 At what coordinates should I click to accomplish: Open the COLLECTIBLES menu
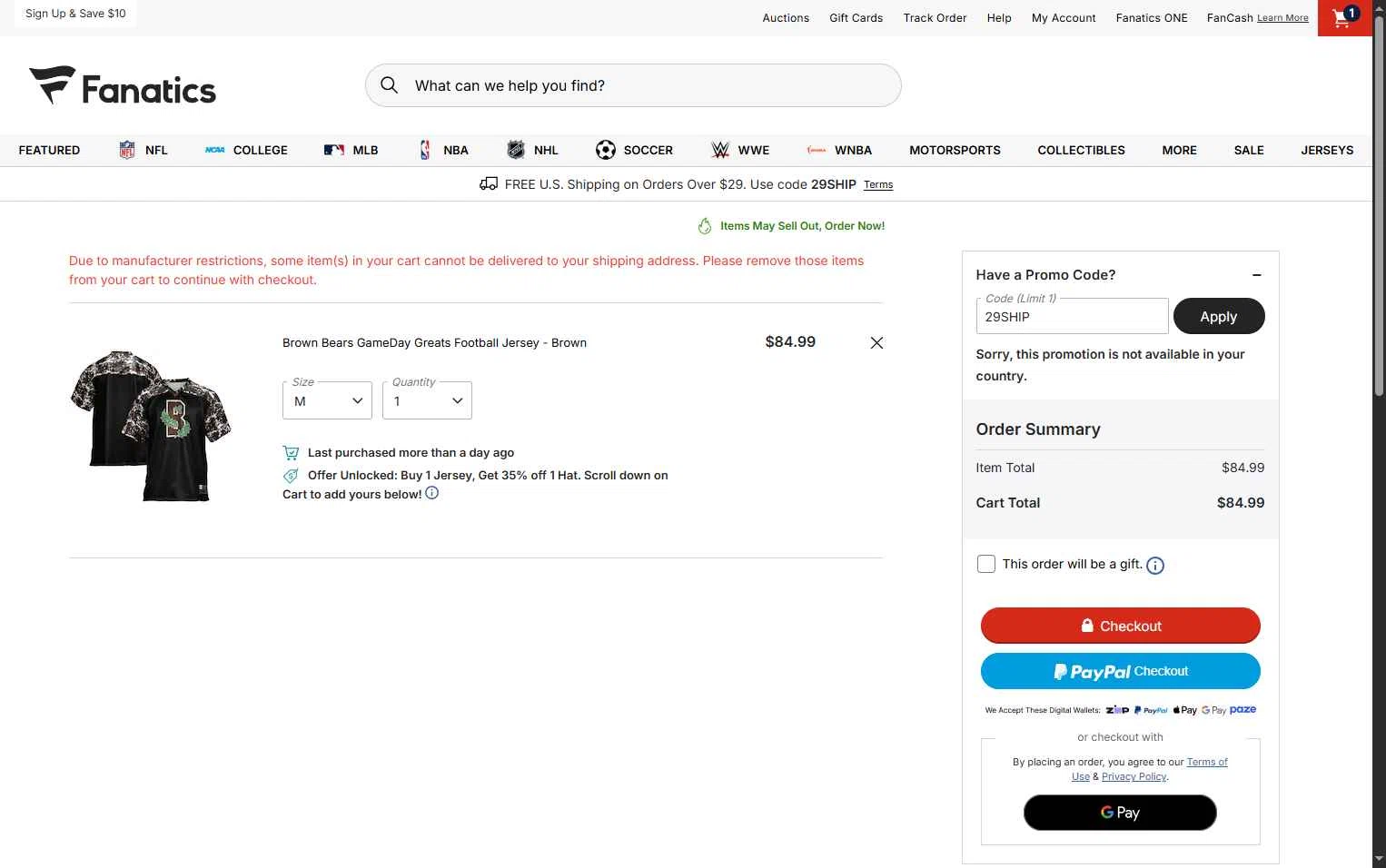[1081, 151]
